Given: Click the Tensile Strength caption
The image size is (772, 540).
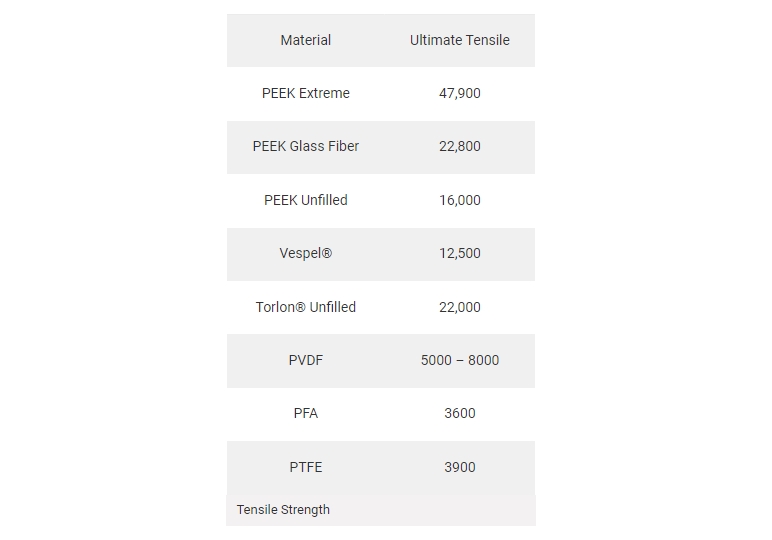Looking at the screenshot, I should point(283,509).
